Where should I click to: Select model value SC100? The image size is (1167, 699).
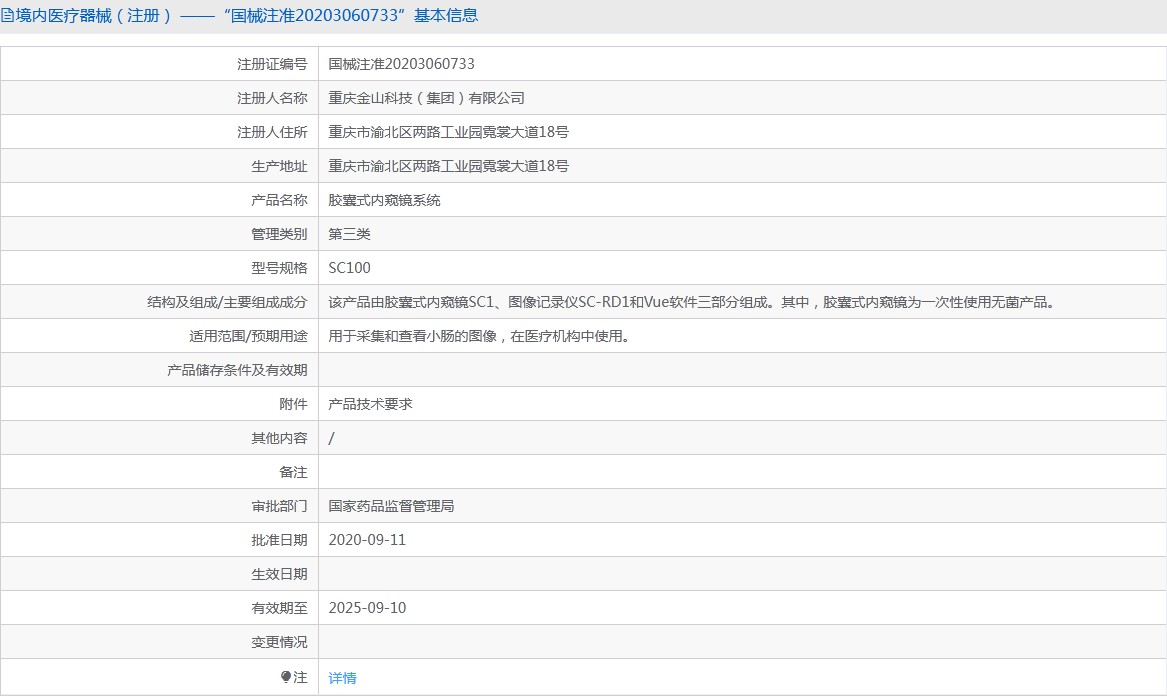coord(349,268)
